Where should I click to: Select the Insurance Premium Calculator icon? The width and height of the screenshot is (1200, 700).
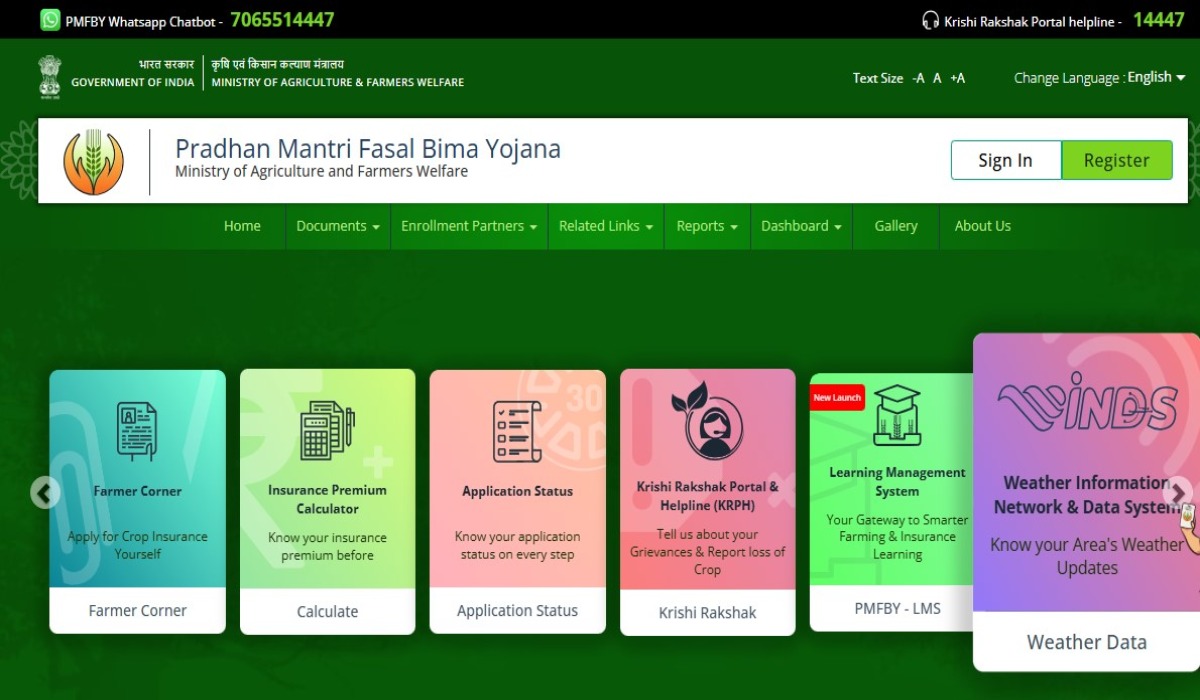(327, 428)
